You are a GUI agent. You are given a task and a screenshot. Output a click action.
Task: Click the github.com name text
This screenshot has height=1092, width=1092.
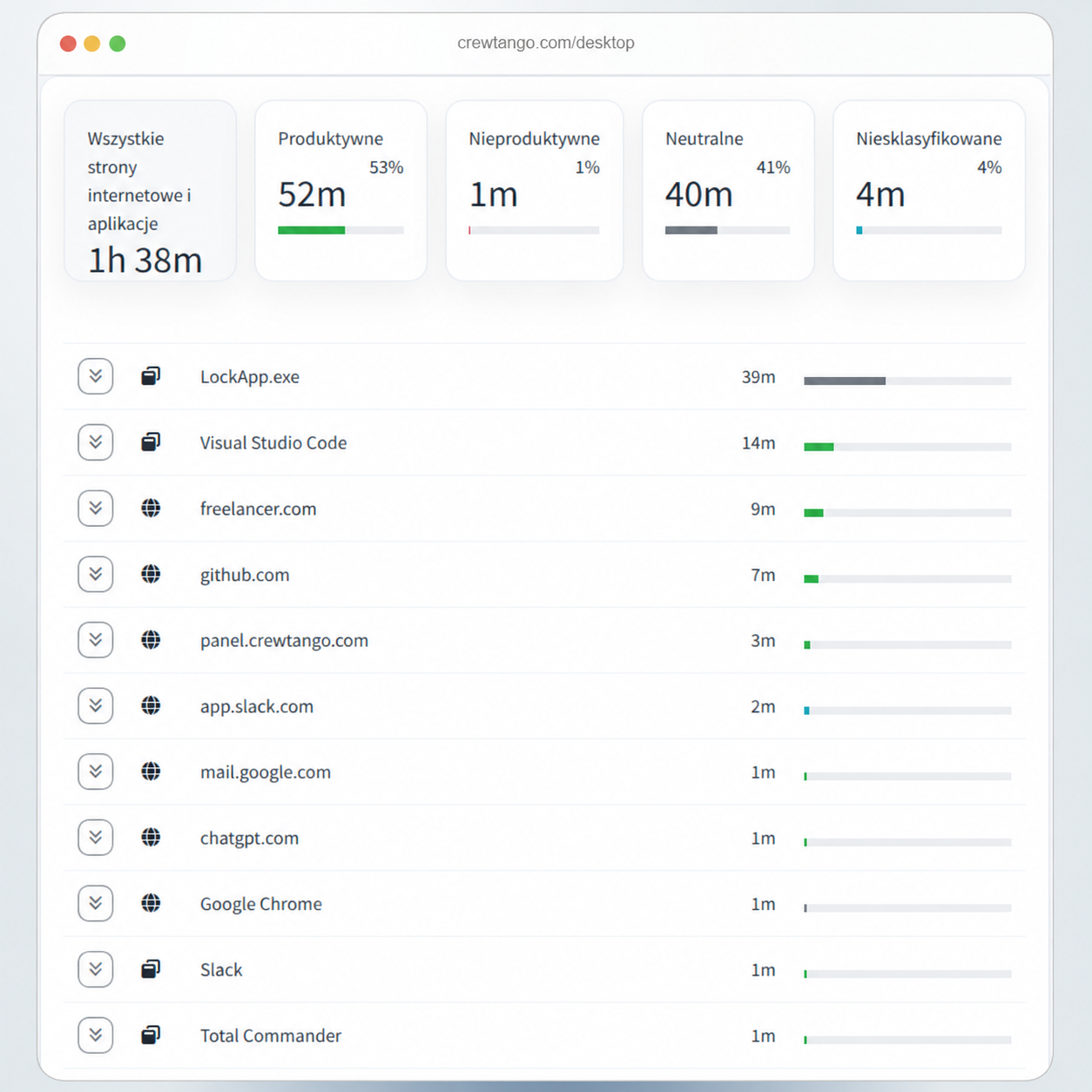coord(245,575)
